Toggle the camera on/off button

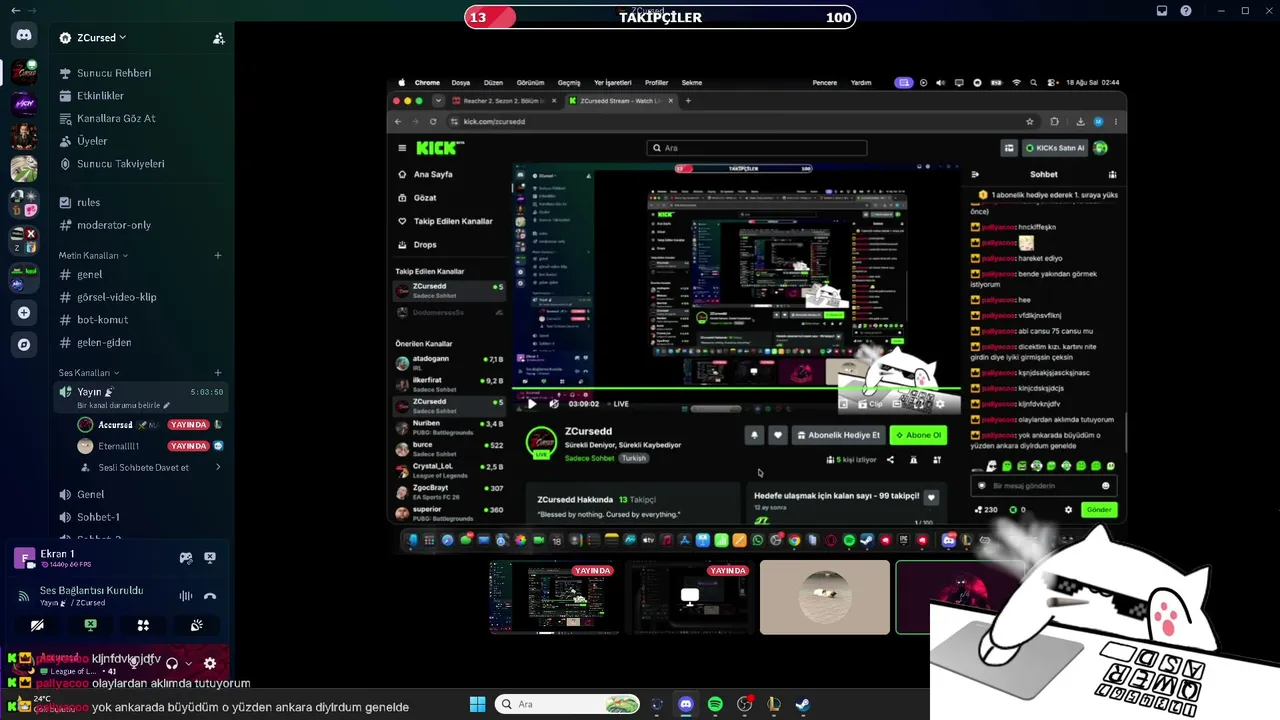(37, 625)
